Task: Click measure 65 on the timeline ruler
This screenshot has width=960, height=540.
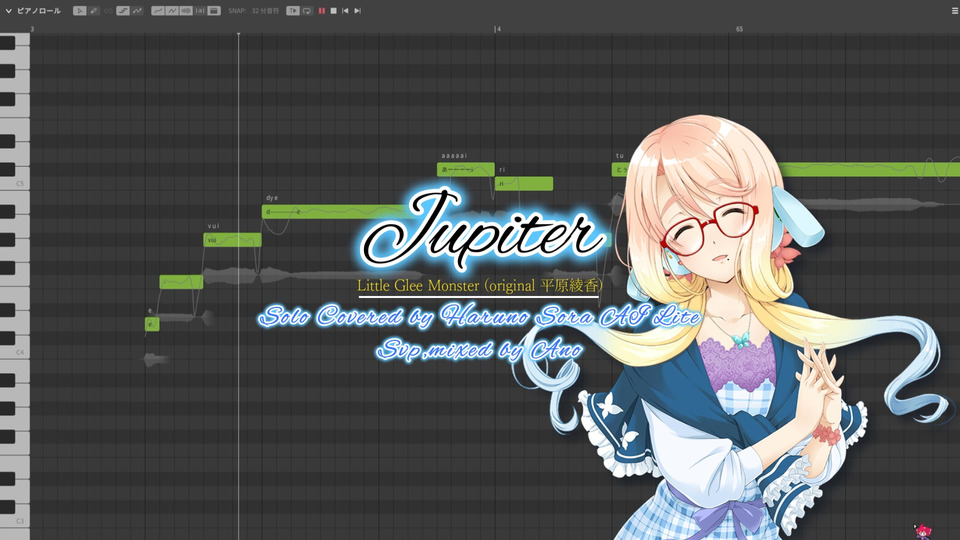Action: [x=739, y=29]
